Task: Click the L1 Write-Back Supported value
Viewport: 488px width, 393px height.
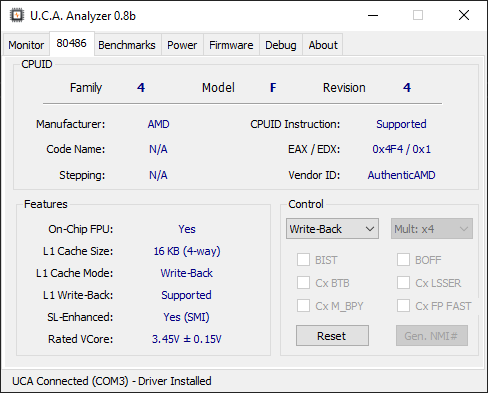Action: (x=187, y=295)
